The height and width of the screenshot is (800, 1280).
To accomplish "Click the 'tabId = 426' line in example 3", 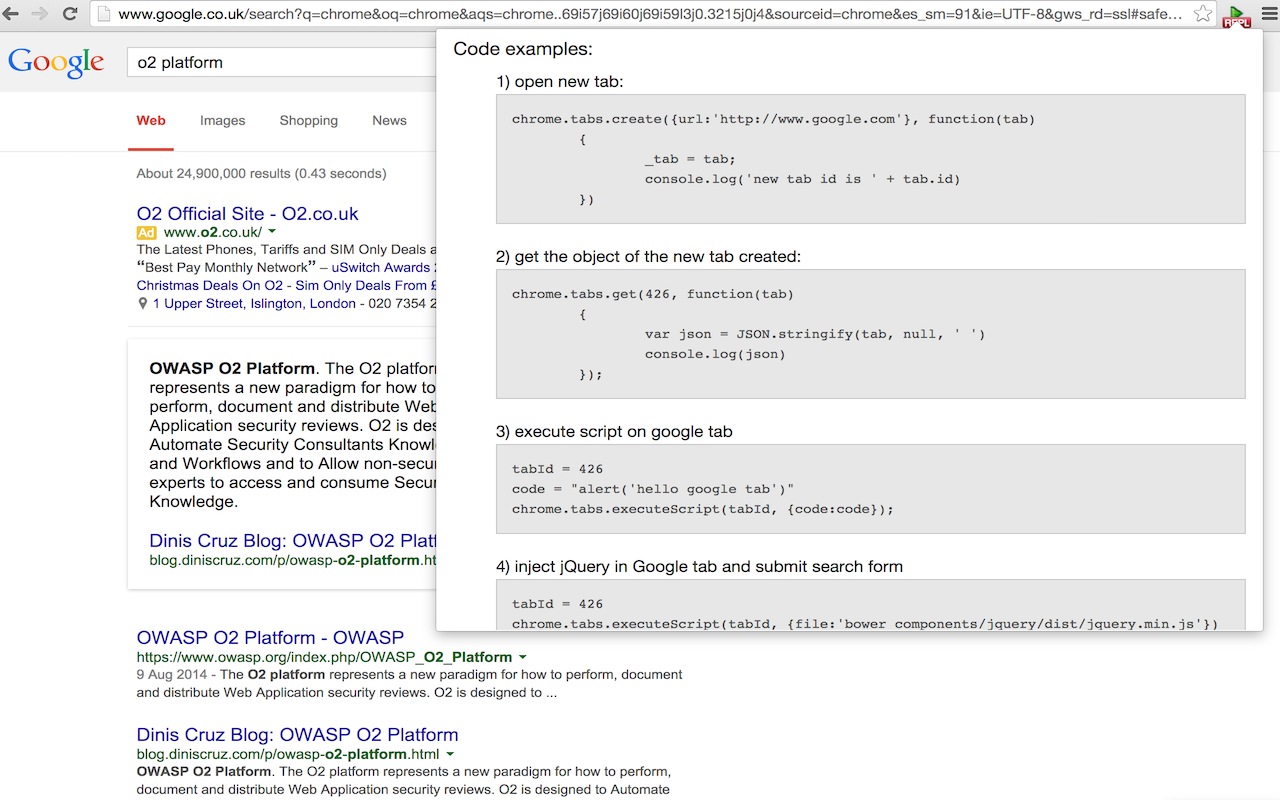I will pyautogui.click(x=557, y=469).
